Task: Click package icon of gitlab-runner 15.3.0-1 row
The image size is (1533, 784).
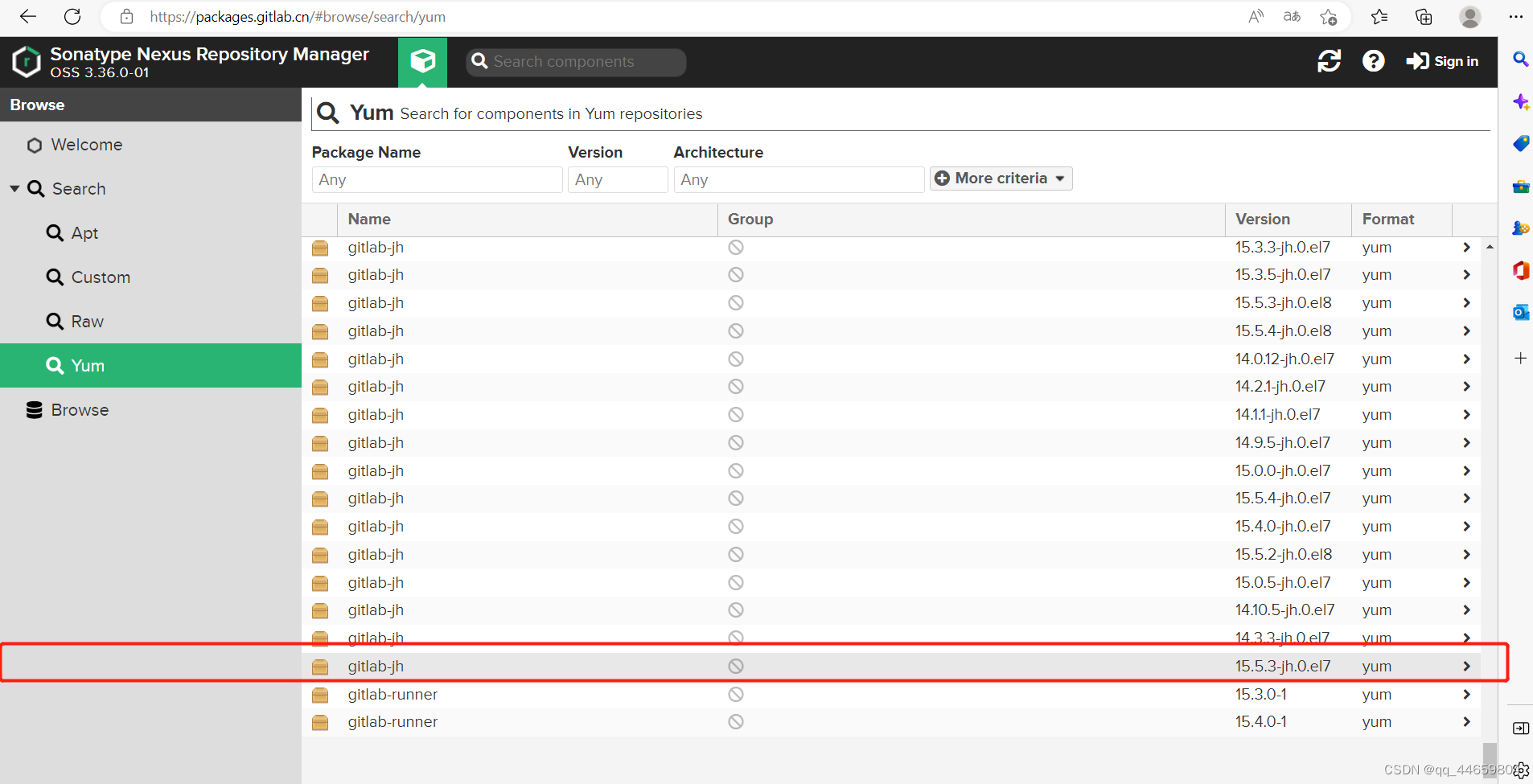Action: click(320, 695)
